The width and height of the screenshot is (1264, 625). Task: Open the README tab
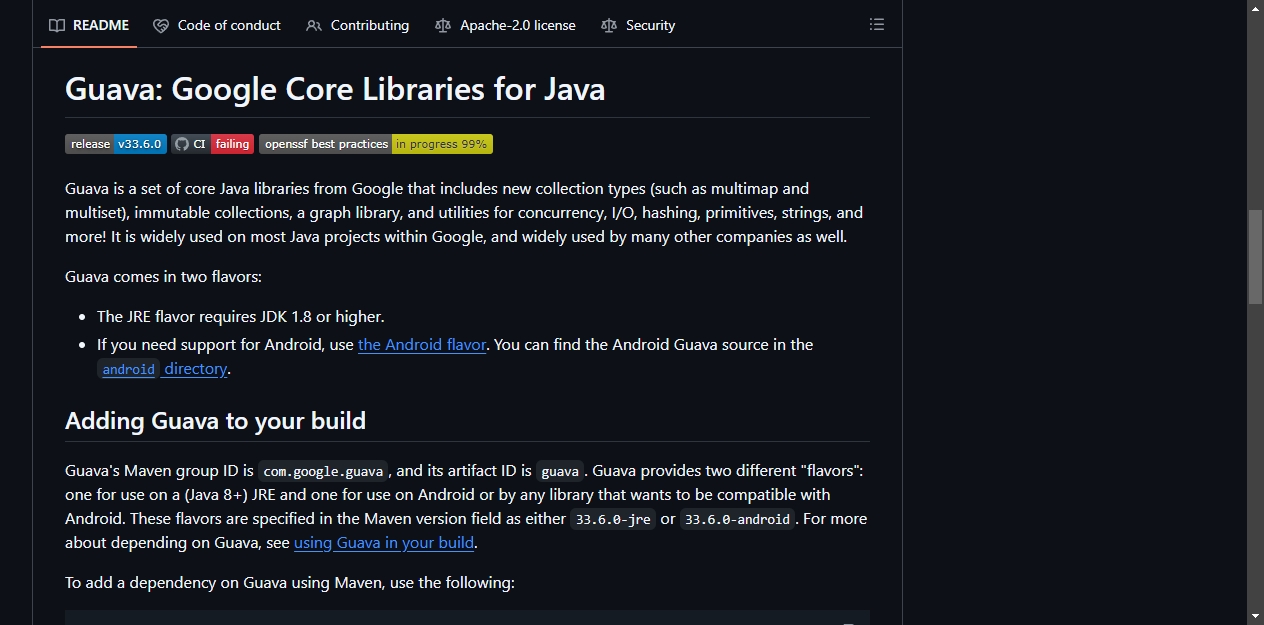89,25
